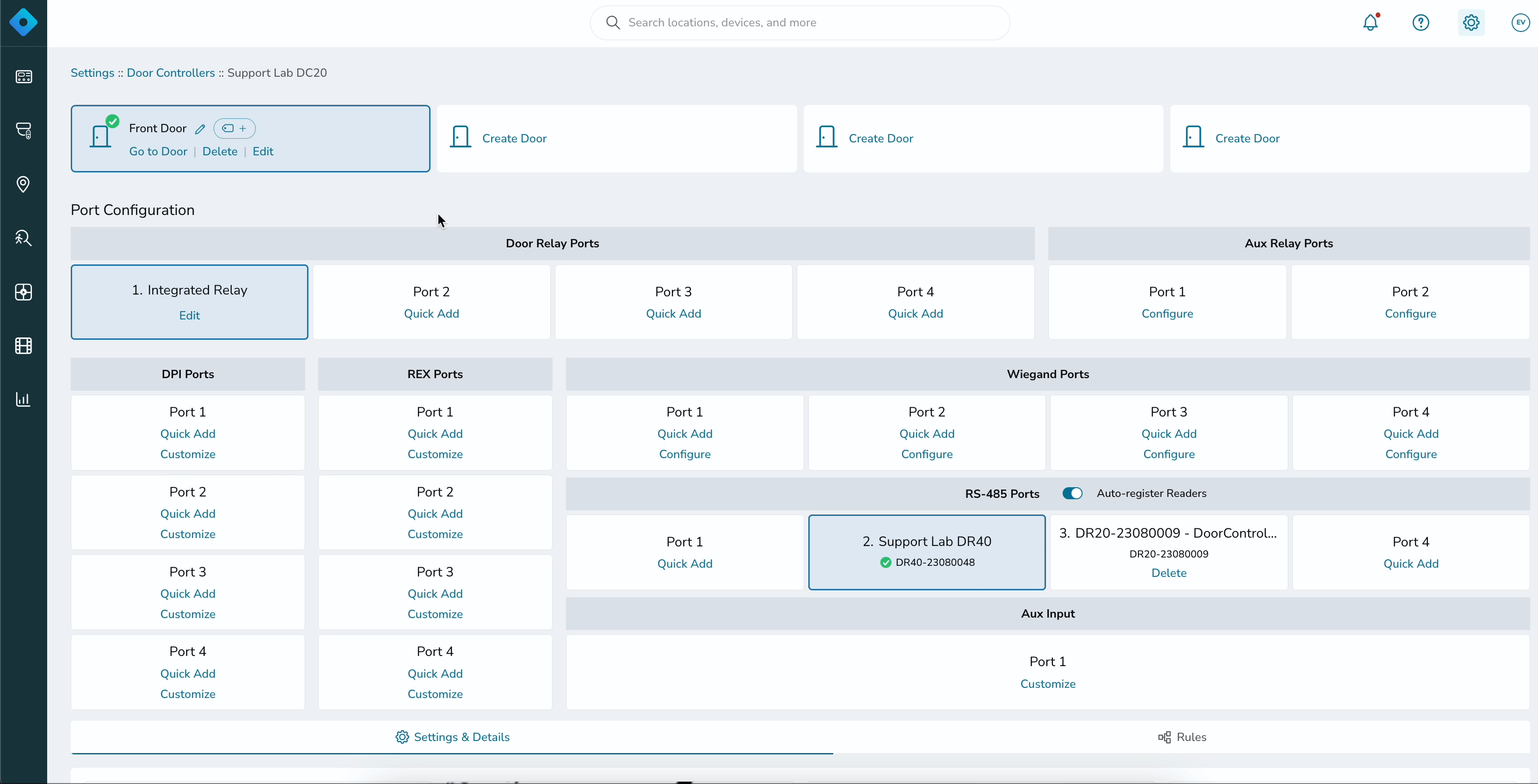Image resolution: width=1538 pixels, height=784 pixels.
Task: Click Door Controllers breadcrumb link
Action: (171, 73)
